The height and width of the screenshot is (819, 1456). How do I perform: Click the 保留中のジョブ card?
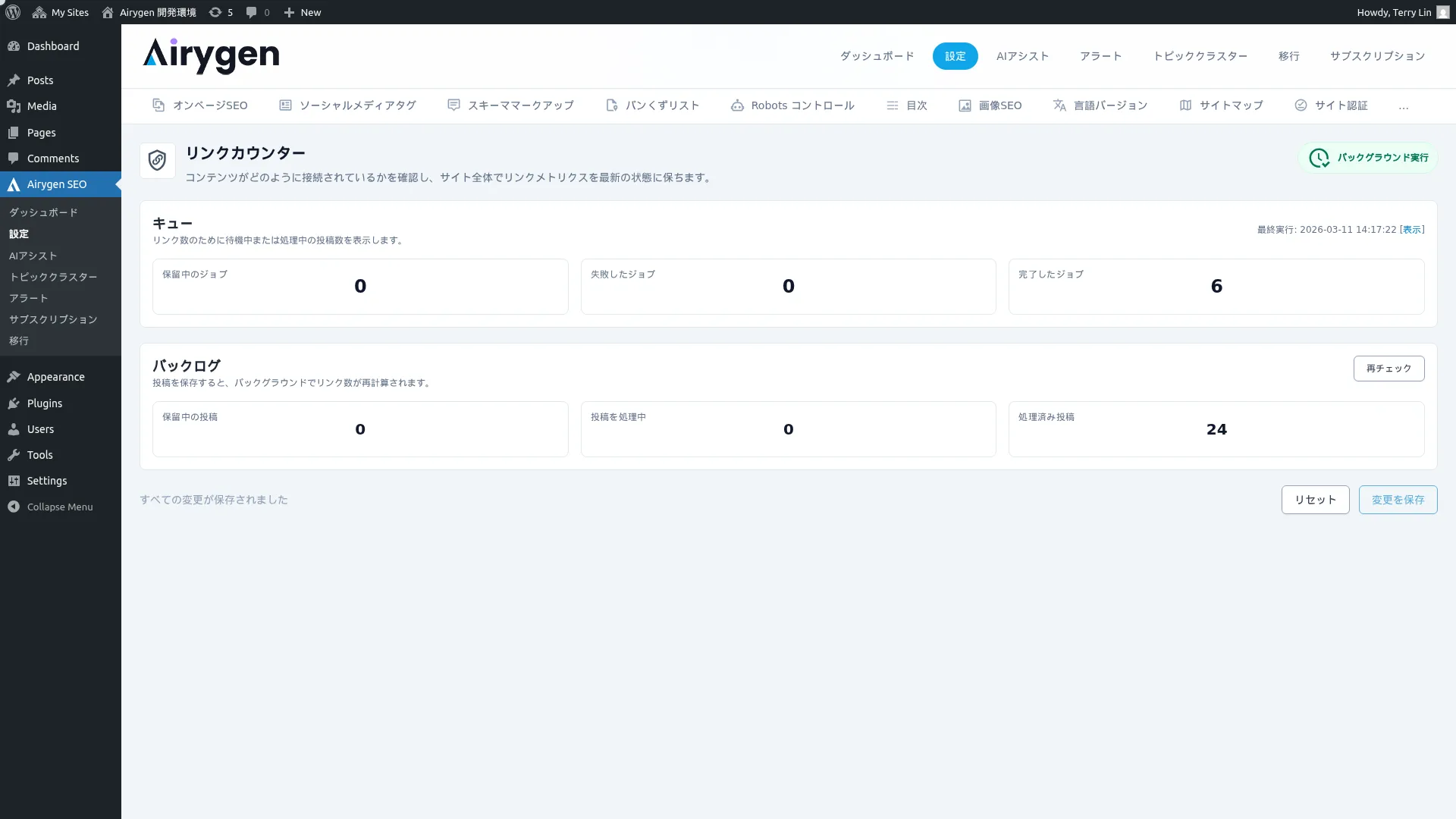tap(360, 287)
